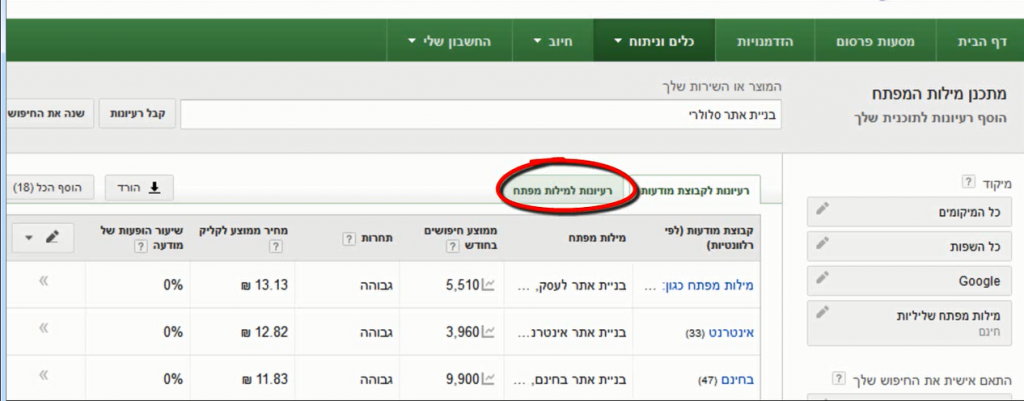The height and width of the screenshot is (401, 1024).
Task: Expand the חיוב dropdown menu
Action: pyautogui.click(x=552, y=41)
